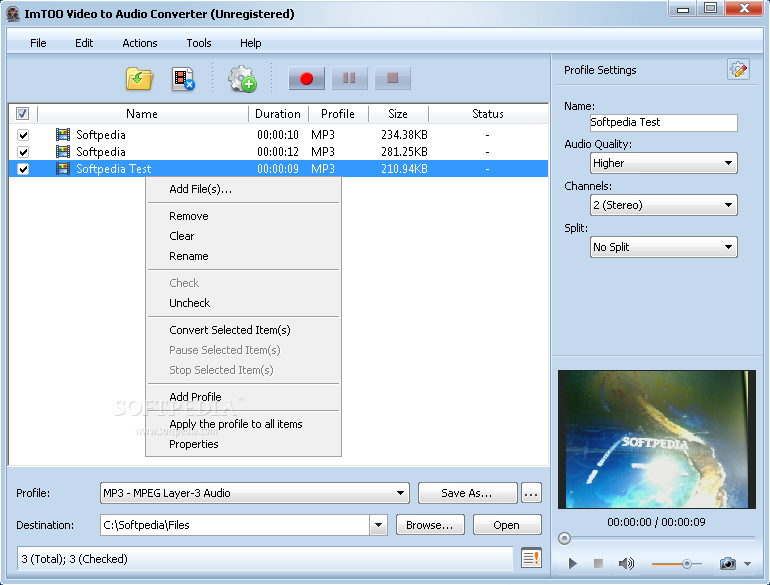Click film icon of the 00:00:12 Softpedia row
770x585 pixels.
pos(63,152)
